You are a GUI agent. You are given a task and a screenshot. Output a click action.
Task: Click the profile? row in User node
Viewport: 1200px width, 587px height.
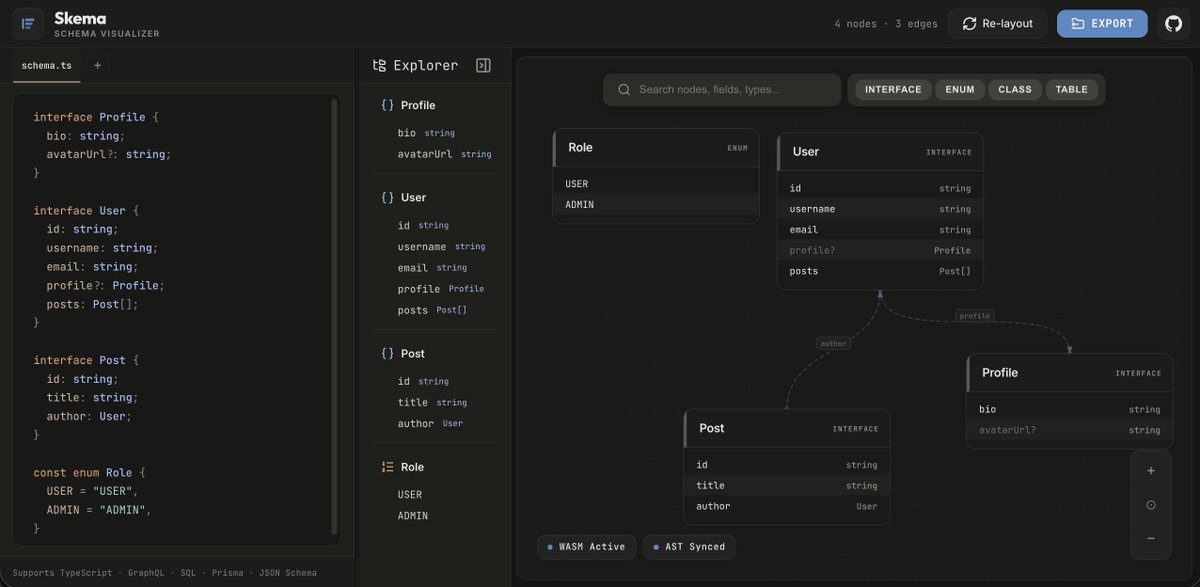(x=880, y=250)
